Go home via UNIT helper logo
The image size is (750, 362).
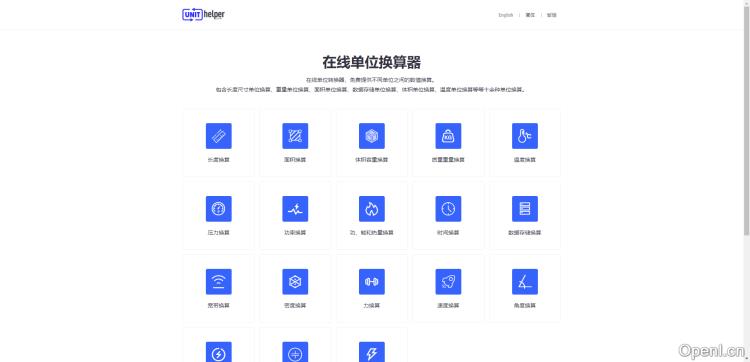[203, 15]
